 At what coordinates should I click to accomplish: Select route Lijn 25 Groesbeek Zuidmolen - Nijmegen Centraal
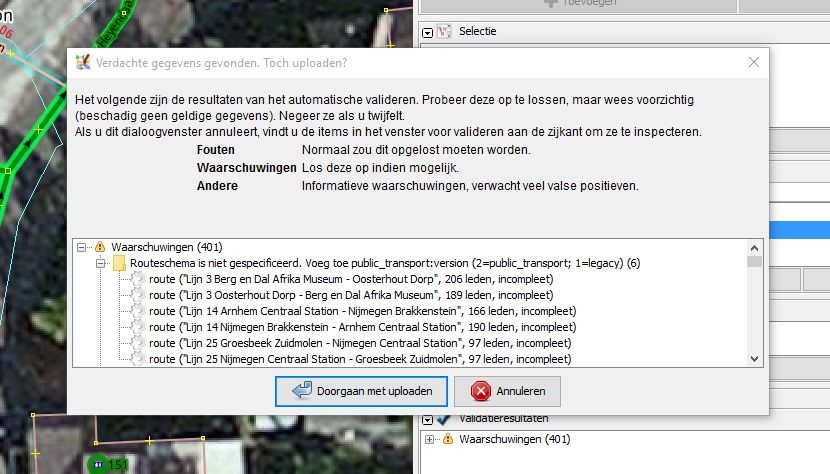pyautogui.click(x=360, y=343)
